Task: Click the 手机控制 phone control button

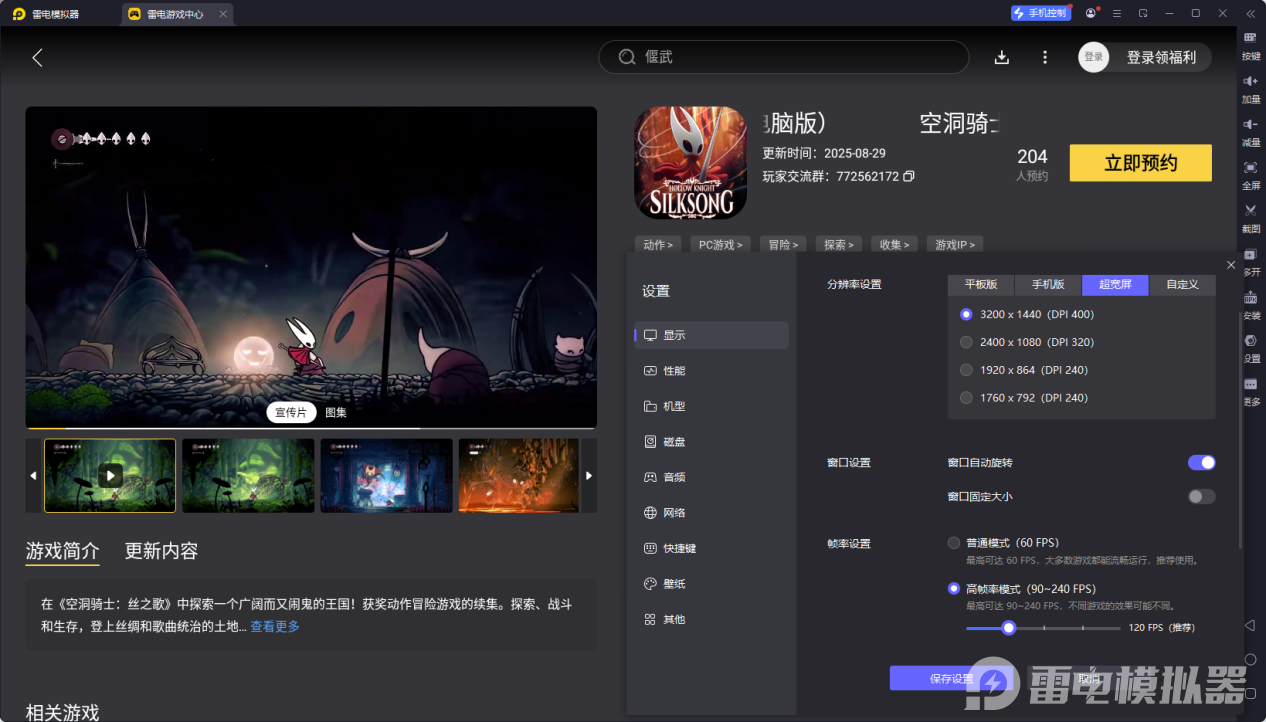Action: [x=1040, y=13]
